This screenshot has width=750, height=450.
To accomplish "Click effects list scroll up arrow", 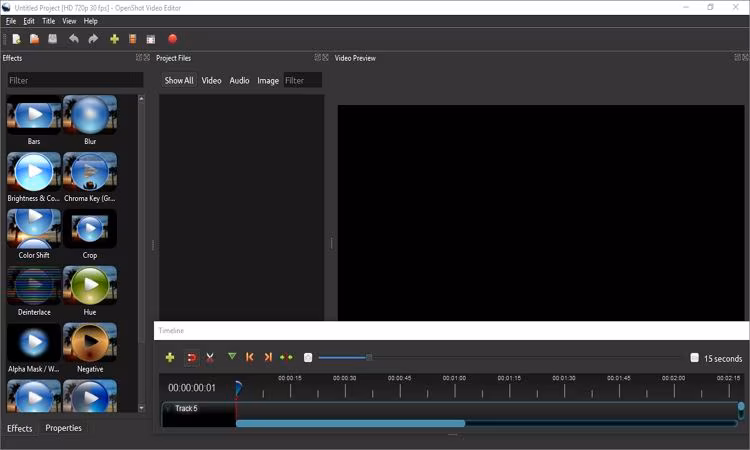I will click(x=141, y=99).
